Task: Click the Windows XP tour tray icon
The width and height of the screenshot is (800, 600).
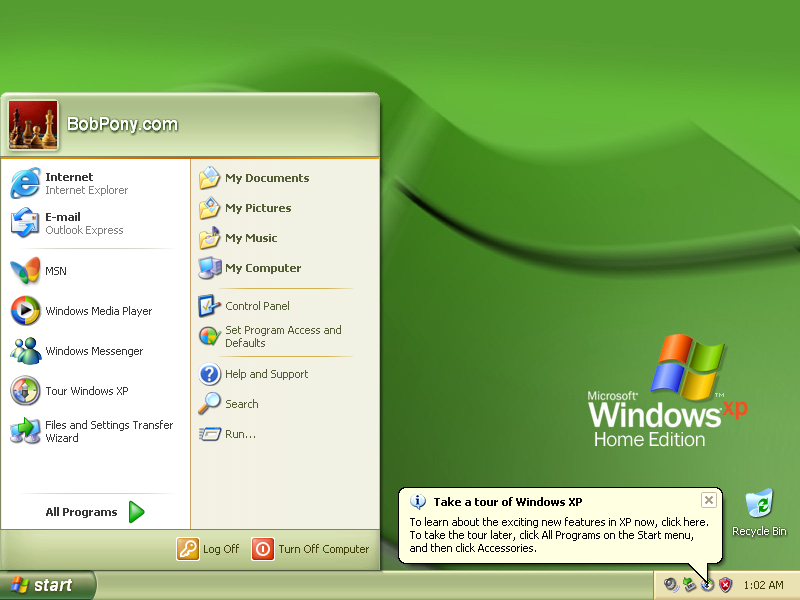Action: pos(707,585)
